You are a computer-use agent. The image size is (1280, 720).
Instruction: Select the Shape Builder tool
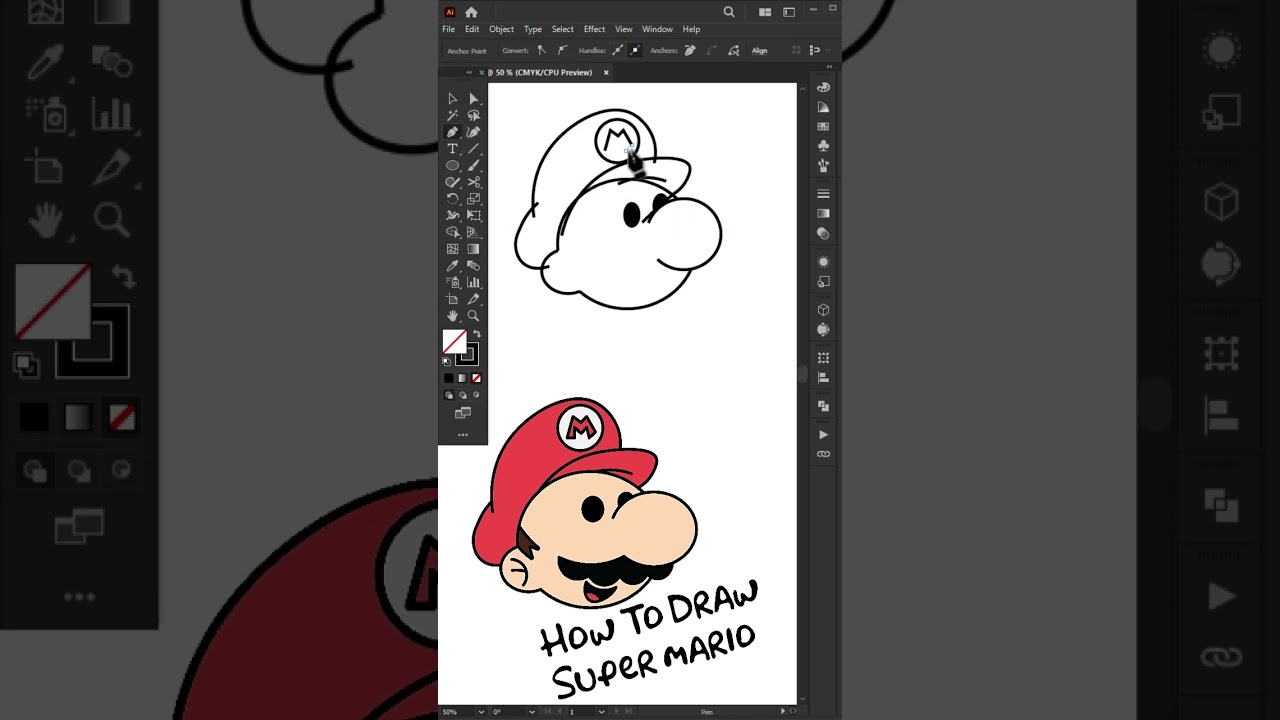(452, 232)
